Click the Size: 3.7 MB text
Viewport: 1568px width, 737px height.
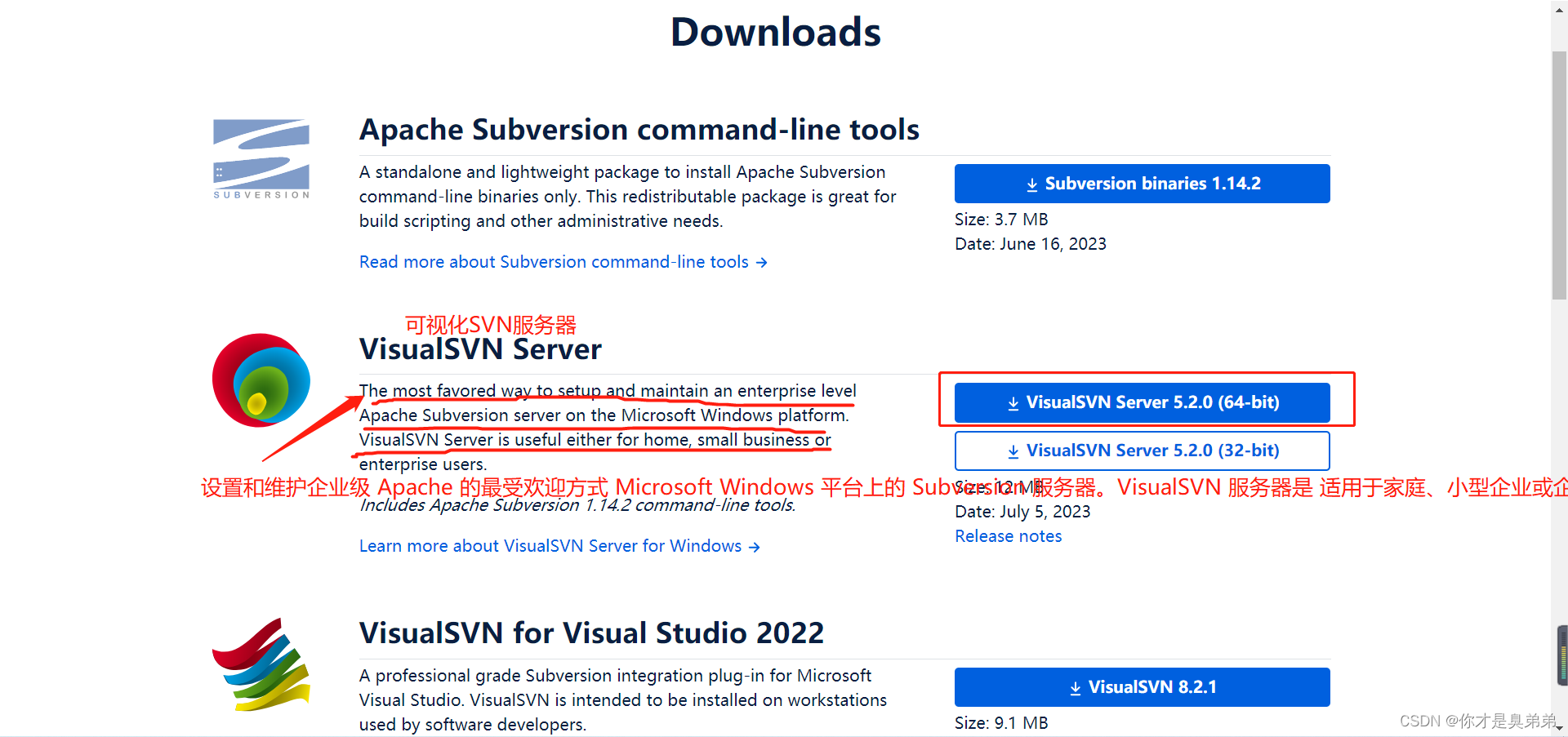1001,220
